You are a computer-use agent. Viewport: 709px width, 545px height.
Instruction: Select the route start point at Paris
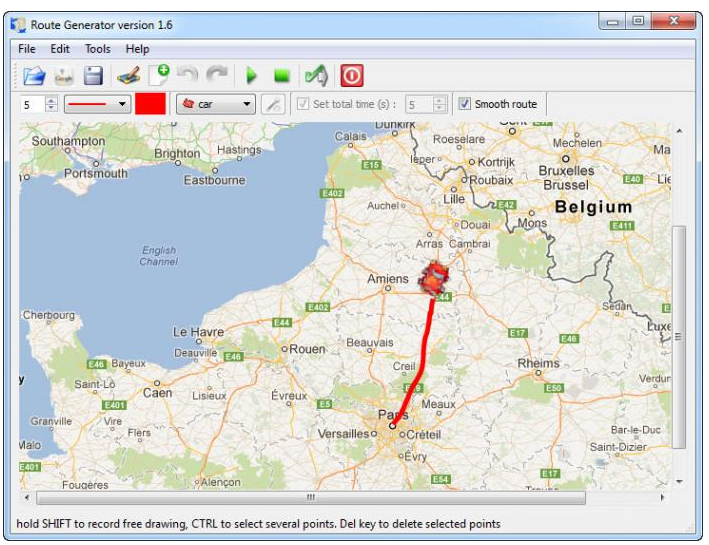[x=392, y=426]
